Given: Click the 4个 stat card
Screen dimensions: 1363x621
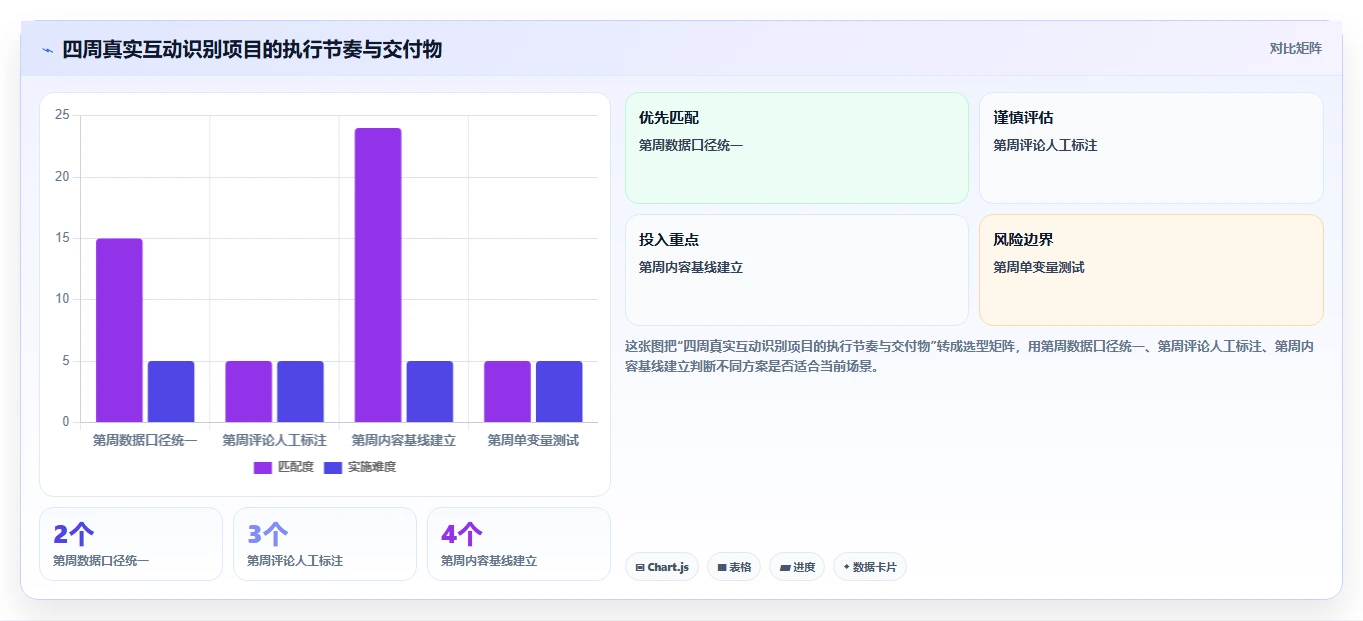Looking at the screenshot, I should click(x=519, y=544).
